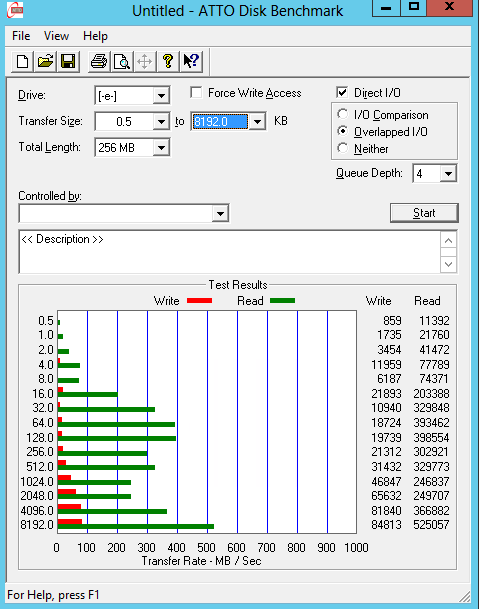Screen dimensions: 479x609
Task: Open the File menu
Action: [21, 36]
